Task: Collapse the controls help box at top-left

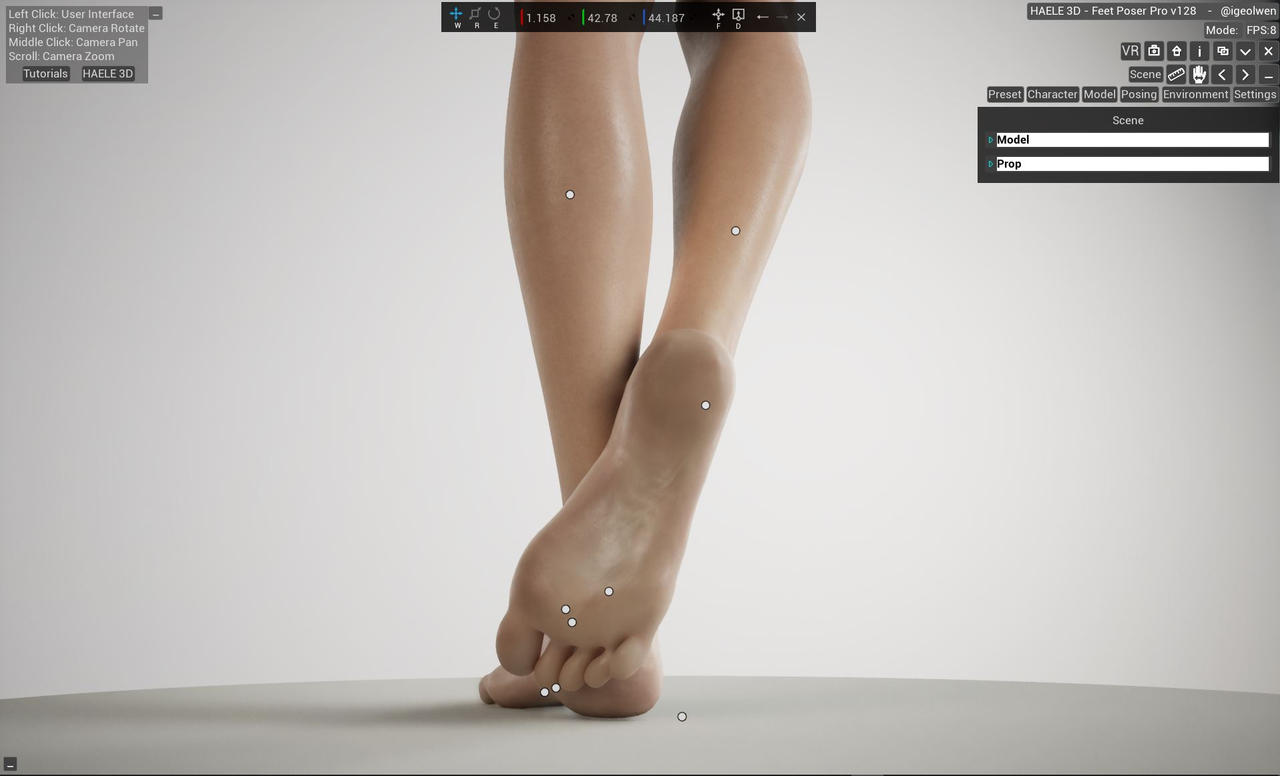Action: [x=155, y=14]
